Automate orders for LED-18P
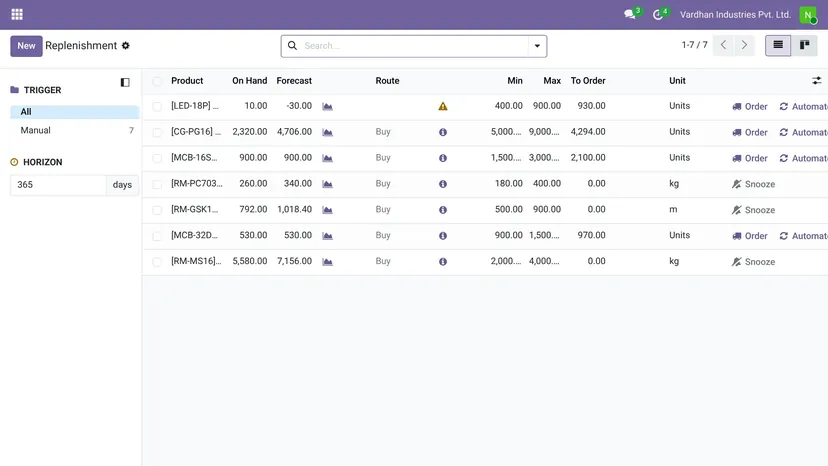Image resolution: width=828 pixels, height=466 pixels. tap(803, 106)
